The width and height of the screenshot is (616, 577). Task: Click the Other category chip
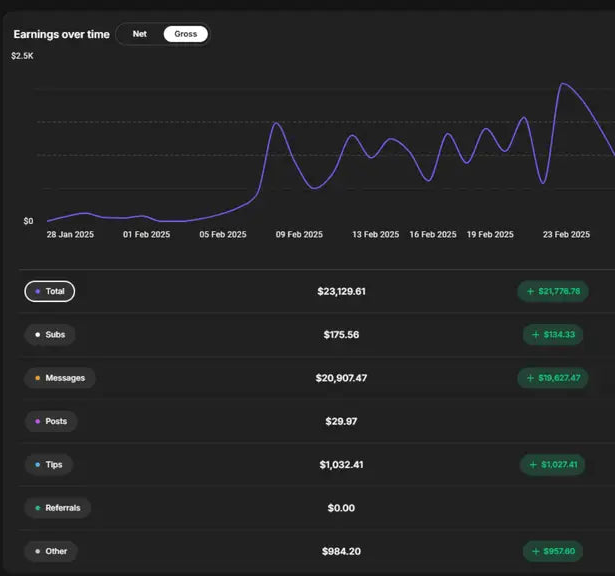[51, 551]
